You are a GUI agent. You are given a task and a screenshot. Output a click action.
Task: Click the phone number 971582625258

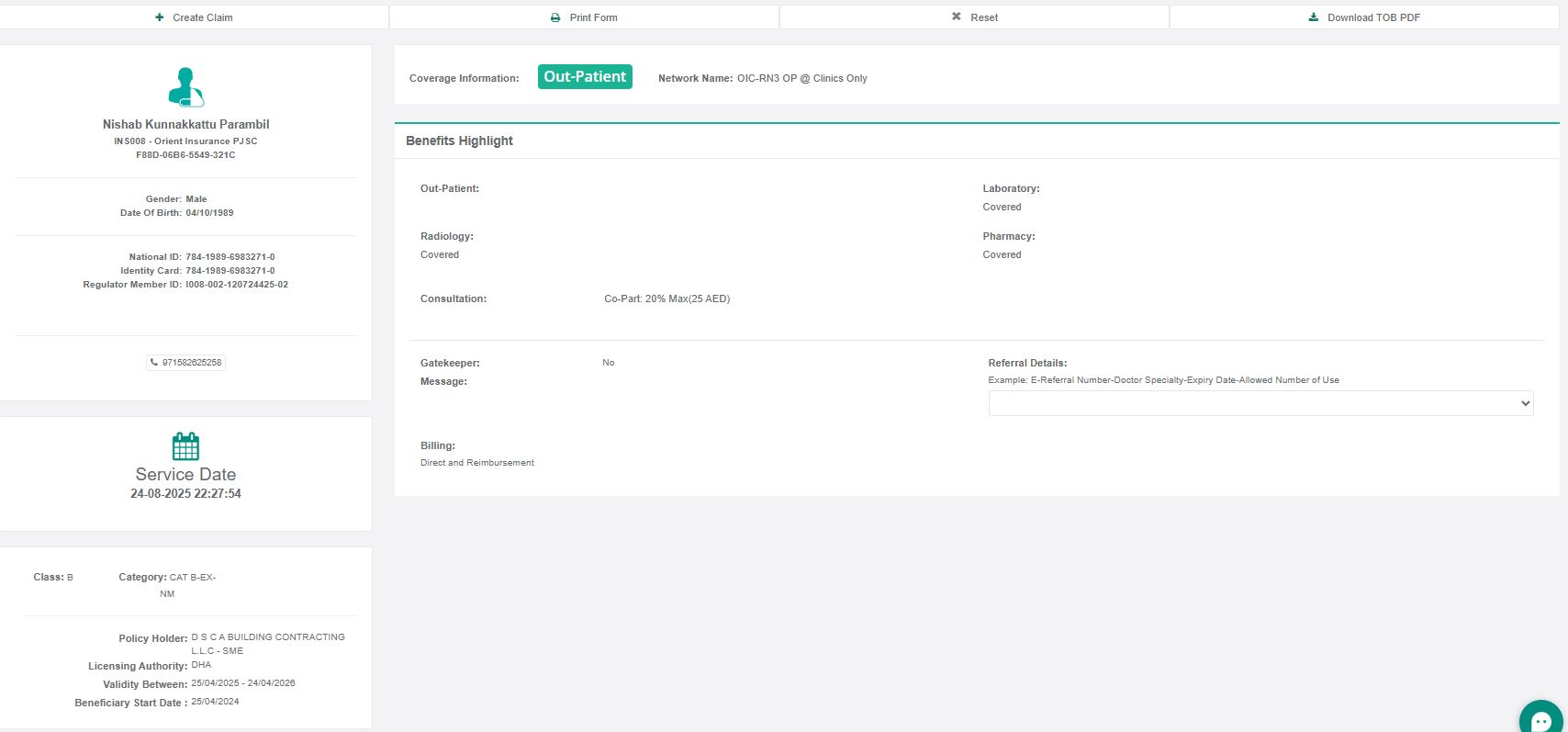(x=192, y=363)
